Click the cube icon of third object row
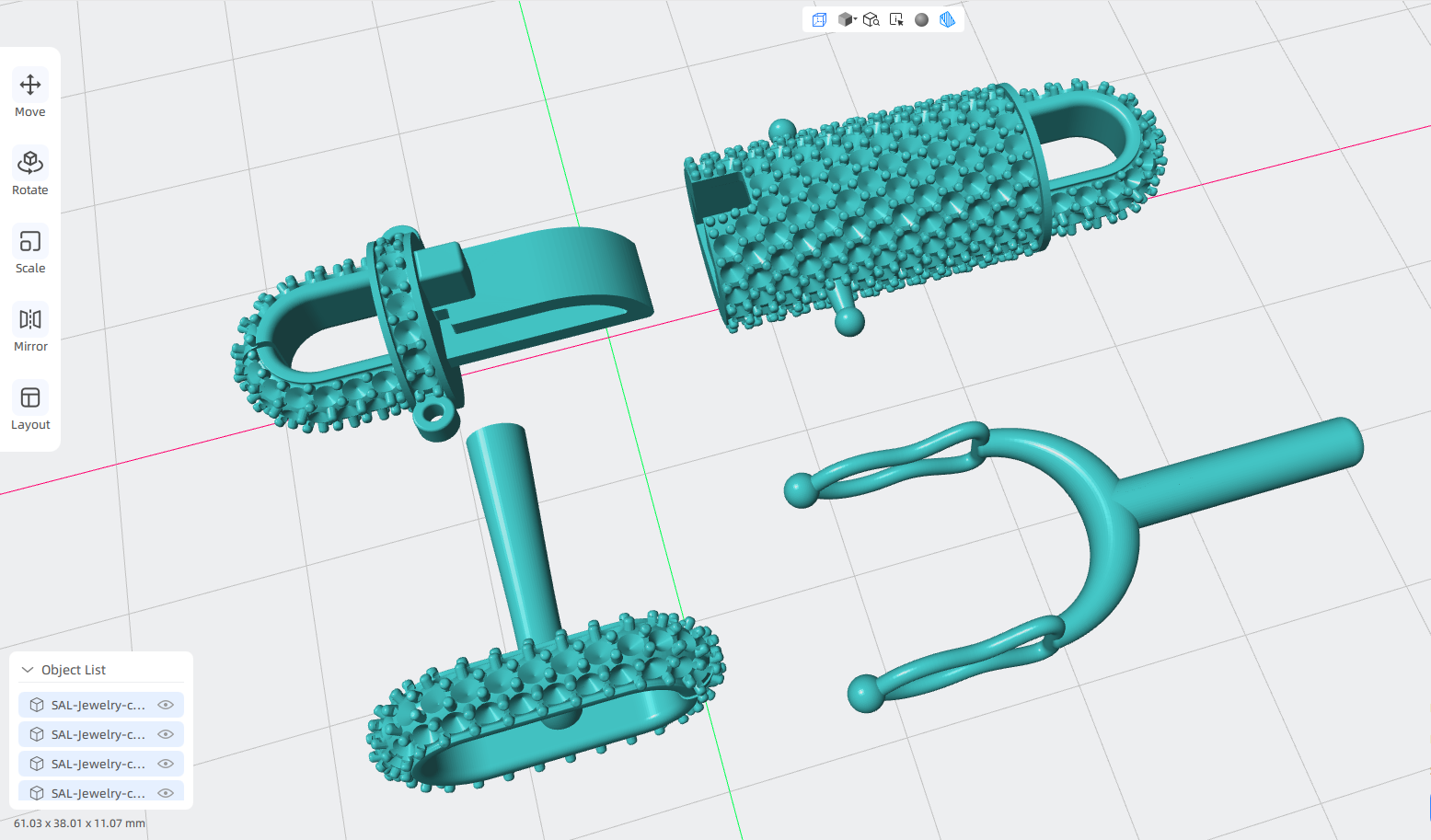Viewport: 1431px width, 840px height. (x=37, y=764)
